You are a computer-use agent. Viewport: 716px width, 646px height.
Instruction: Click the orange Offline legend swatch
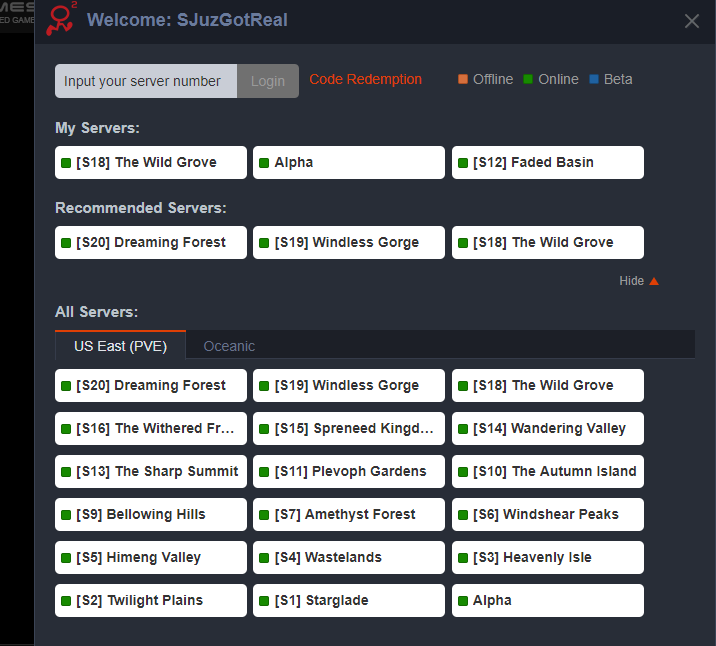[463, 79]
